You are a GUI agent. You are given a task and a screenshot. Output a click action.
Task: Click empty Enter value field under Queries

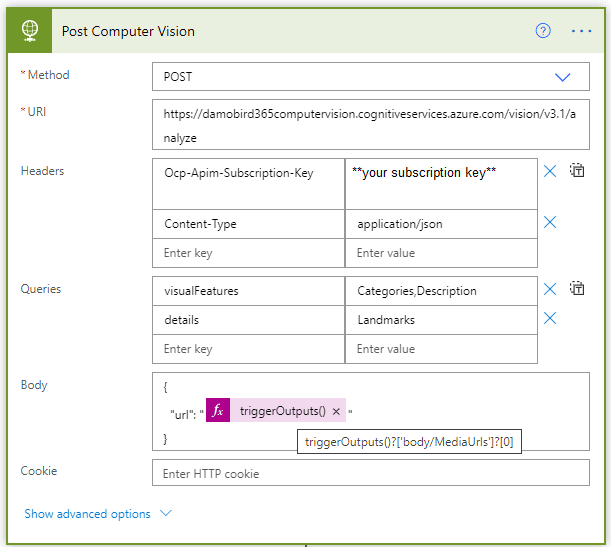440,349
